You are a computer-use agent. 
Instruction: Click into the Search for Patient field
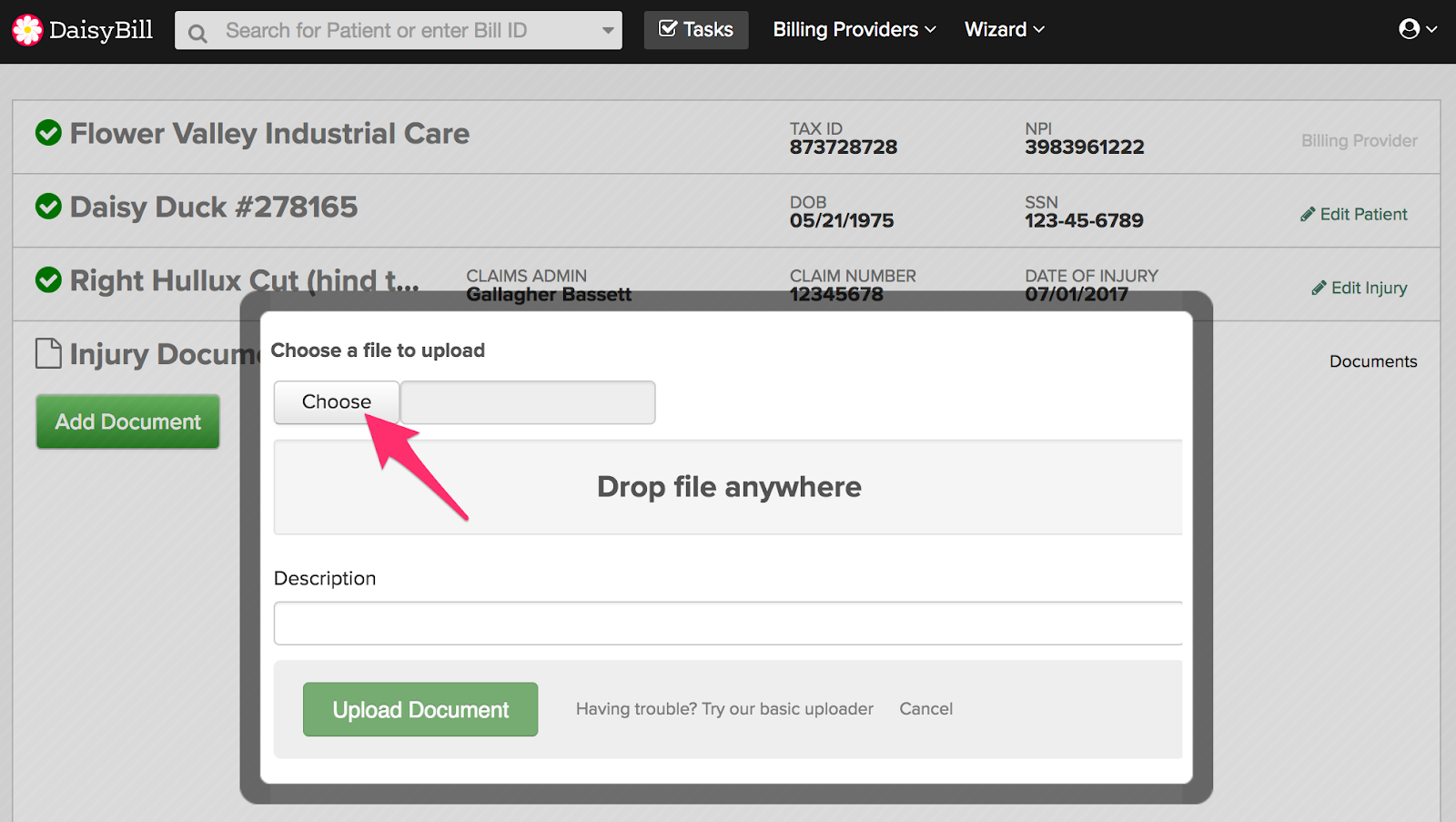pyautogui.click(x=399, y=30)
